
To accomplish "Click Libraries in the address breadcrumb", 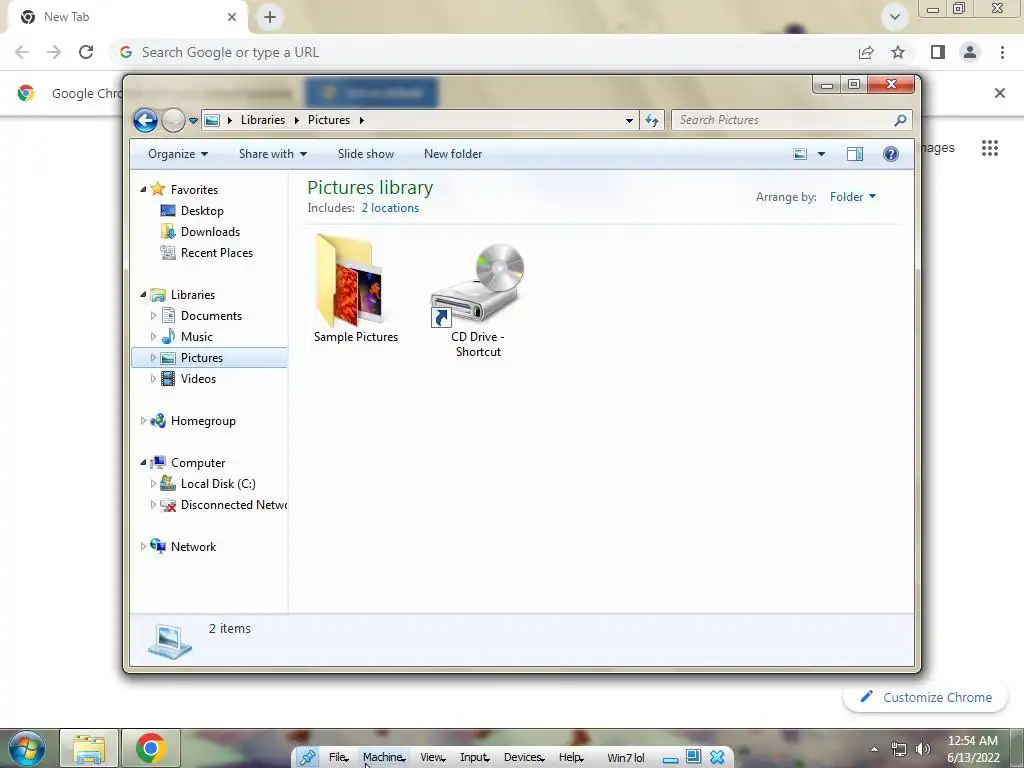I will coord(263,120).
